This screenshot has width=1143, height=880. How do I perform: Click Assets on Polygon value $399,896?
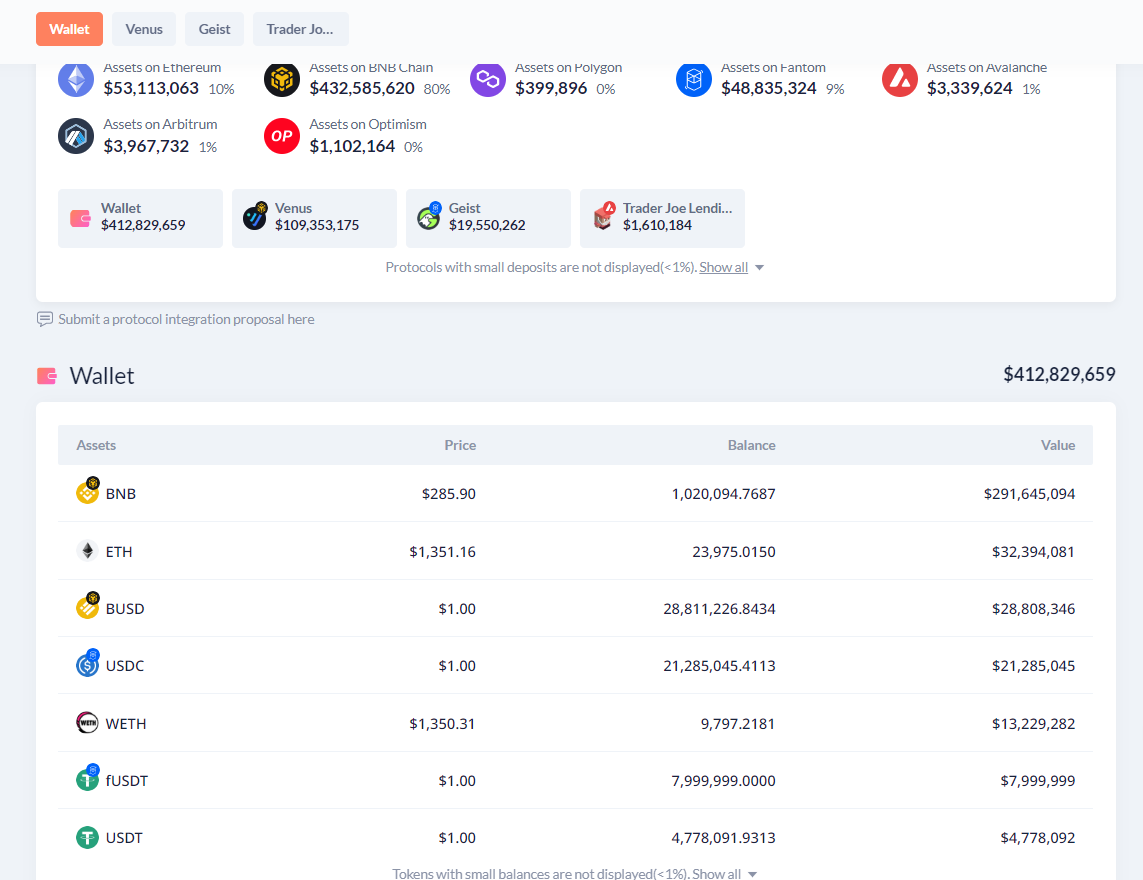pos(551,89)
